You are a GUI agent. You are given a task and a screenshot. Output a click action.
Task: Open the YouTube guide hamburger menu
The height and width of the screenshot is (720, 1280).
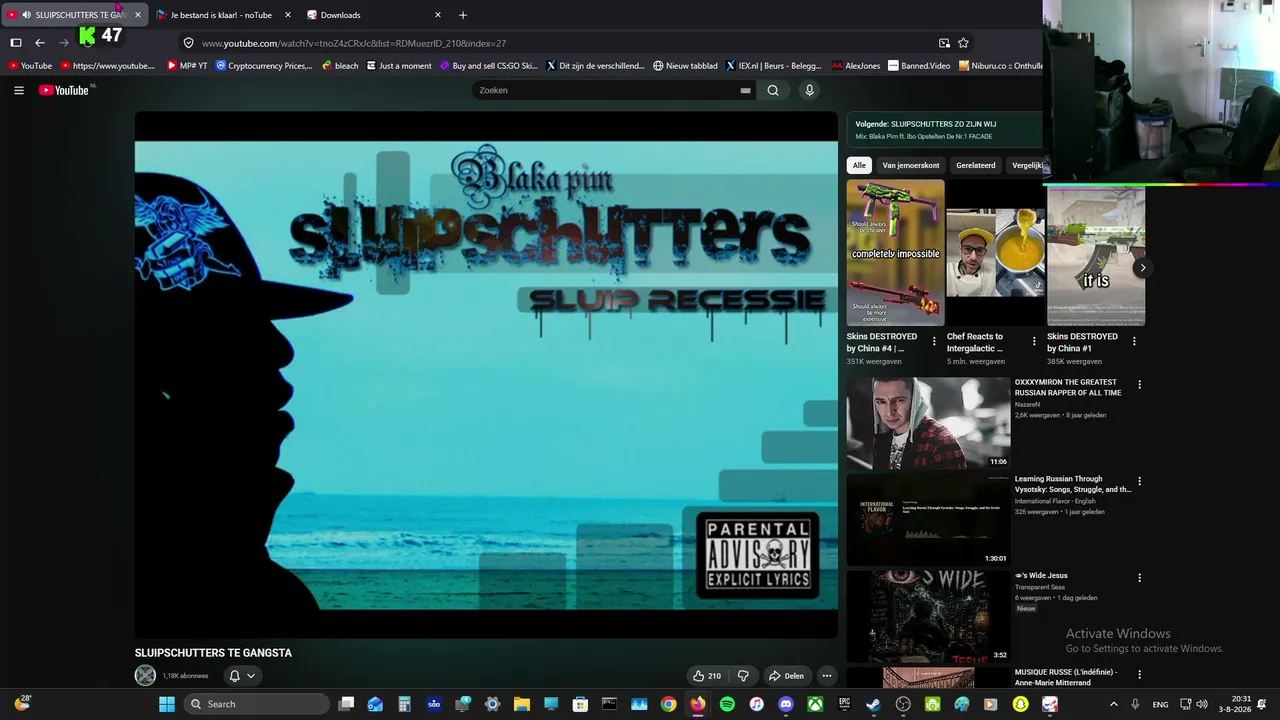19,90
